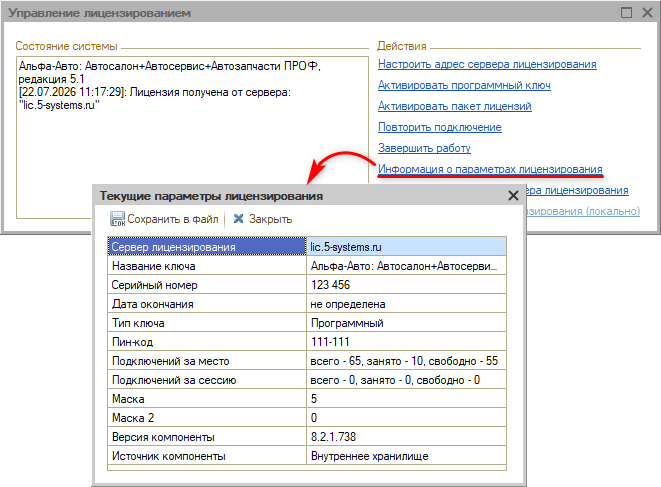The image size is (661, 487).
Task: Select the Название ключа row label
Action: (207, 266)
